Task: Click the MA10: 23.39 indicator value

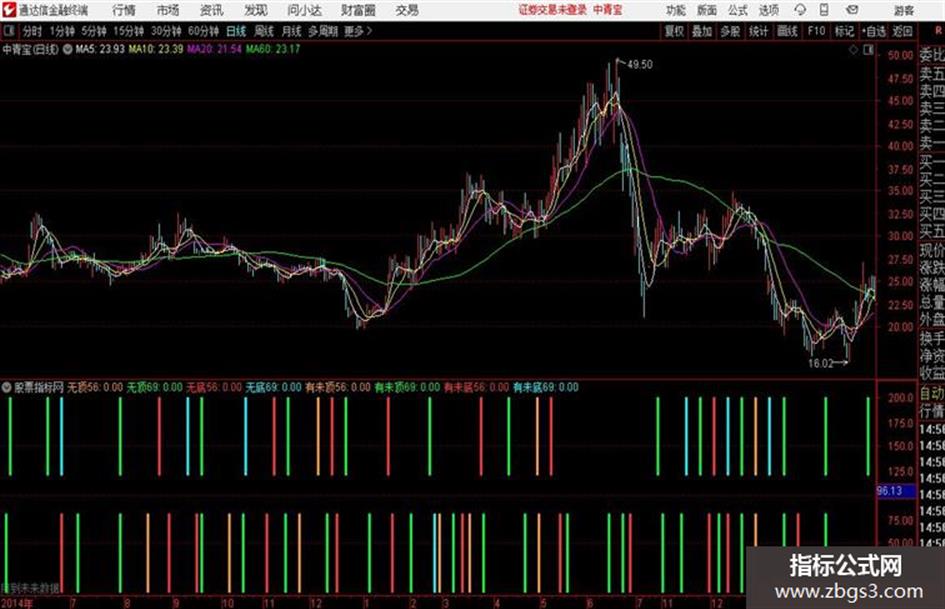Action: point(155,49)
